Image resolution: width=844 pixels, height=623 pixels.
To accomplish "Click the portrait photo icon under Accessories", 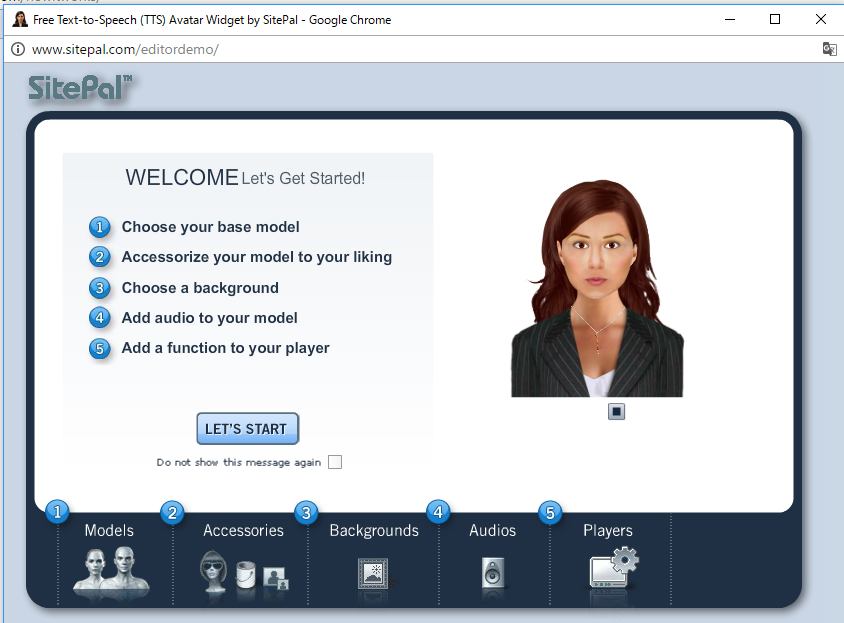I will point(276,578).
